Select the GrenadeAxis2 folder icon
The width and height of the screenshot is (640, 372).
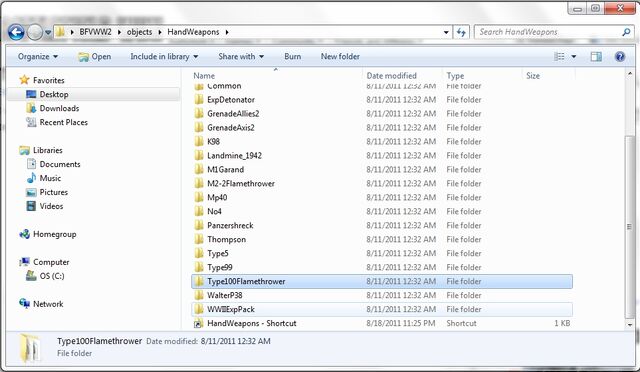coord(199,127)
